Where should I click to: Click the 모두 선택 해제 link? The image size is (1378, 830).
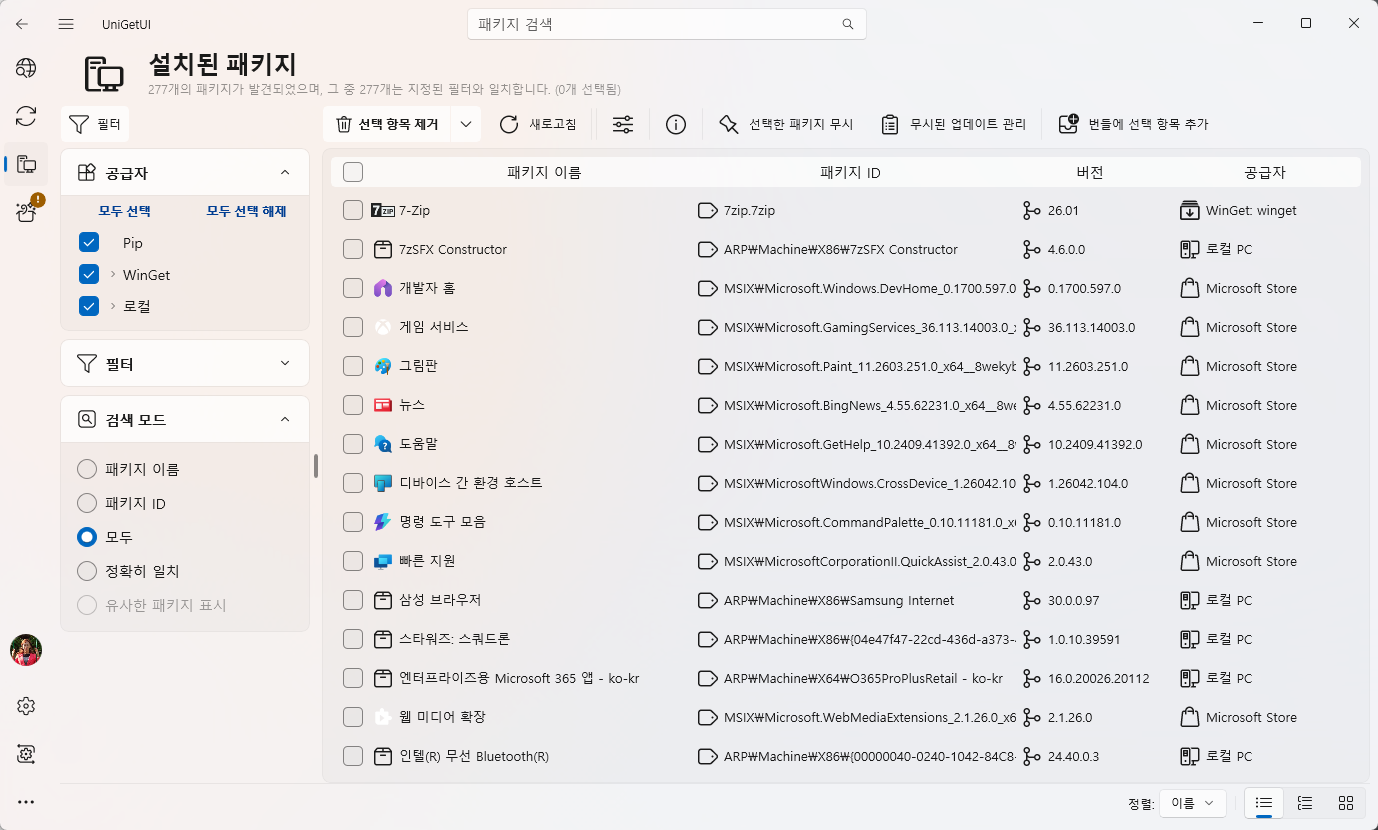coord(246,211)
